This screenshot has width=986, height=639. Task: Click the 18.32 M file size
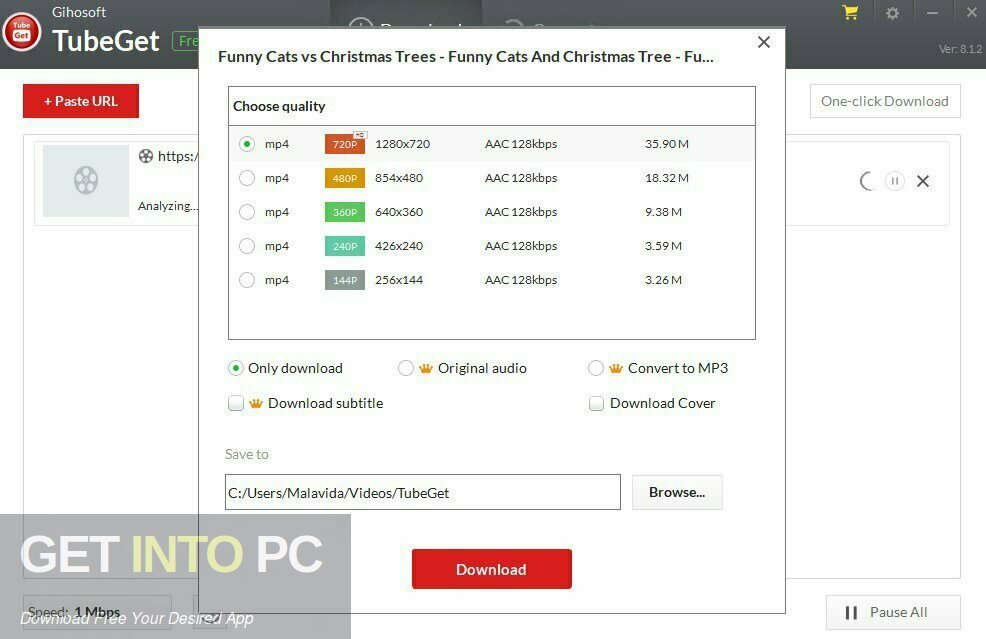[667, 178]
